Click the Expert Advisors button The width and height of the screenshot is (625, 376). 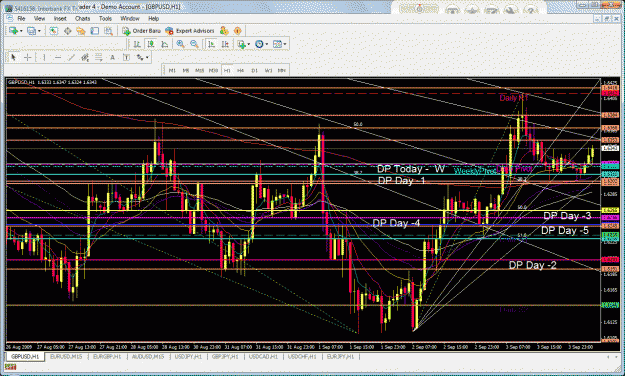190,31
